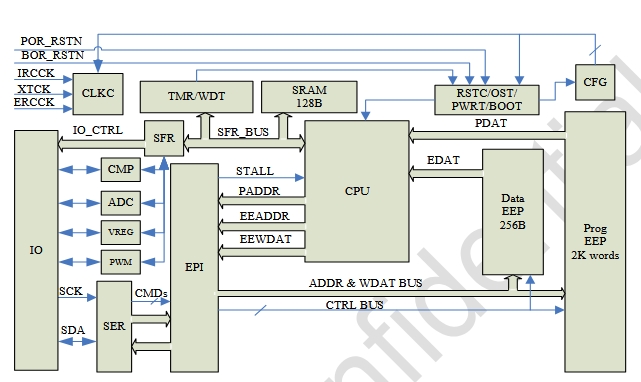Click the Data EEP 256B block

(x=513, y=212)
